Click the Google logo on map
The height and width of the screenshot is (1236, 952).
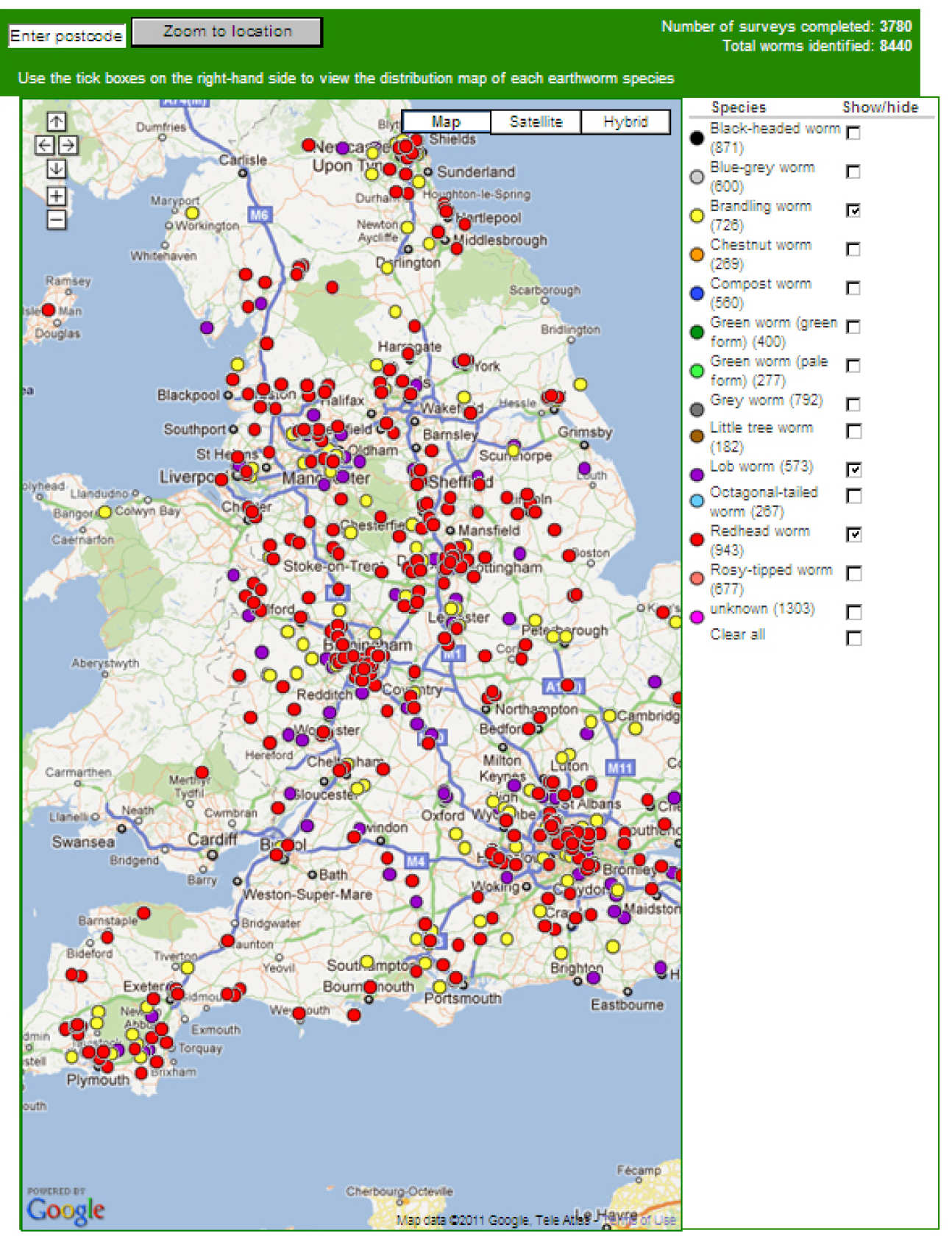tap(65, 1210)
